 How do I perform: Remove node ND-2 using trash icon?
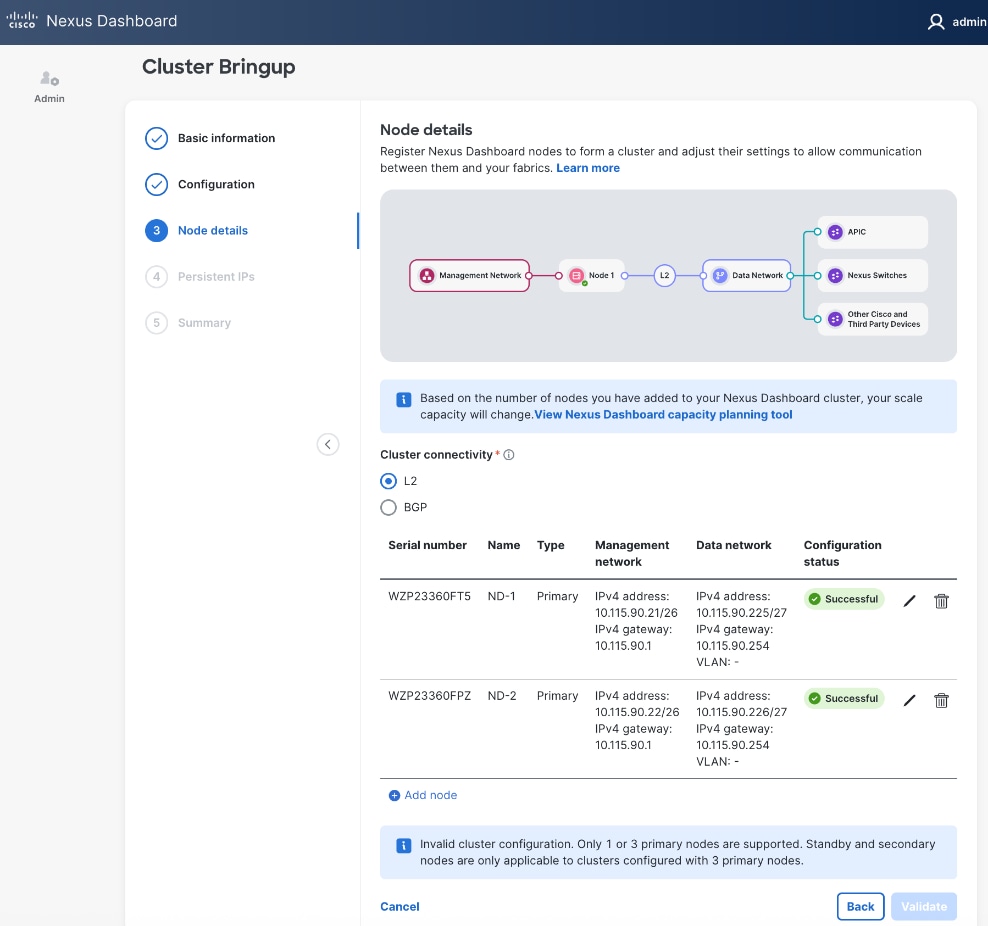point(941,700)
